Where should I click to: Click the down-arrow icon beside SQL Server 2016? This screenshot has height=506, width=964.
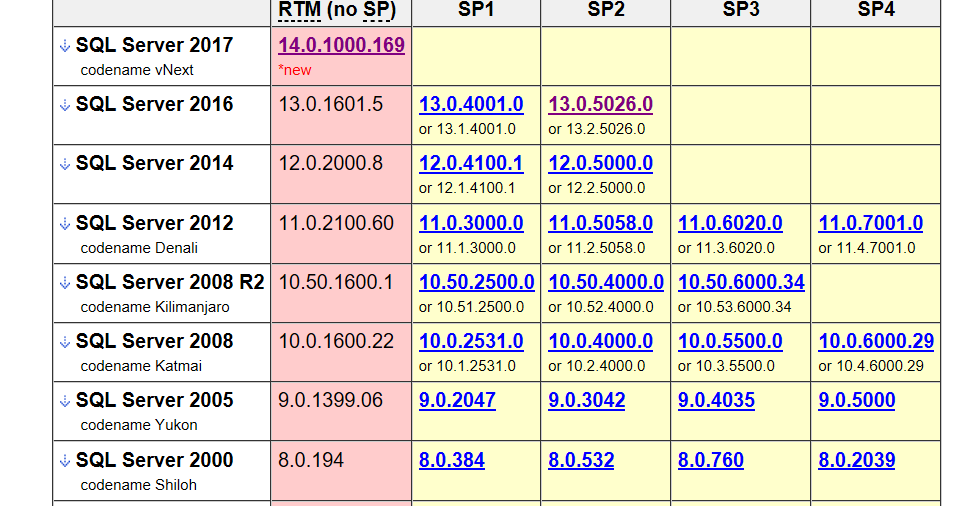tap(65, 105)
